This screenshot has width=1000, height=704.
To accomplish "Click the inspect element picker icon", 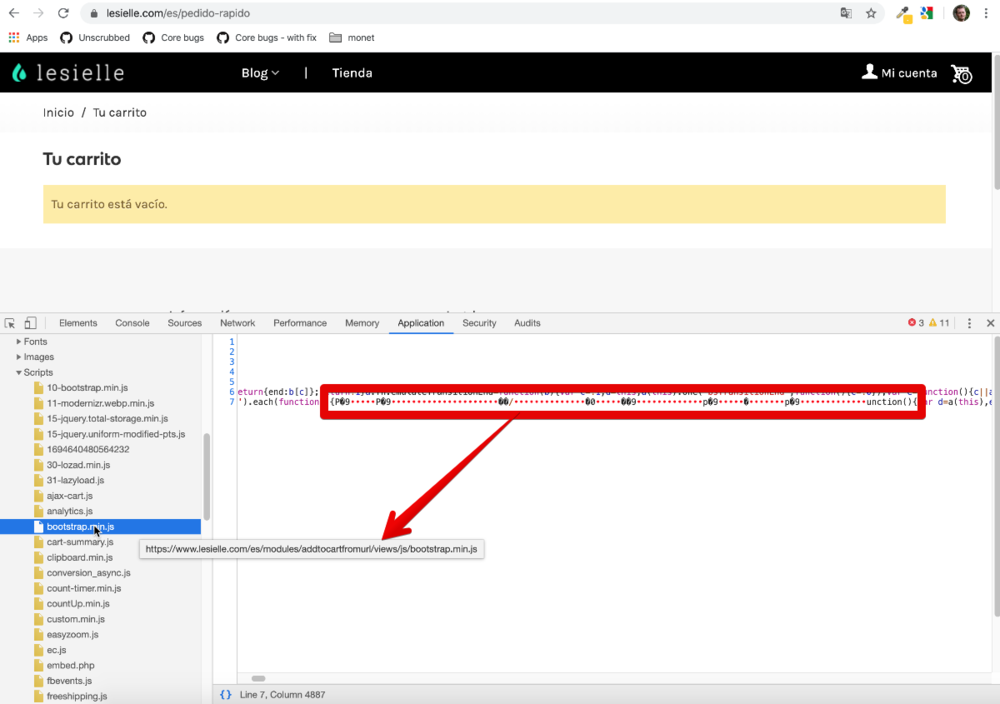I will coord(10,323).
